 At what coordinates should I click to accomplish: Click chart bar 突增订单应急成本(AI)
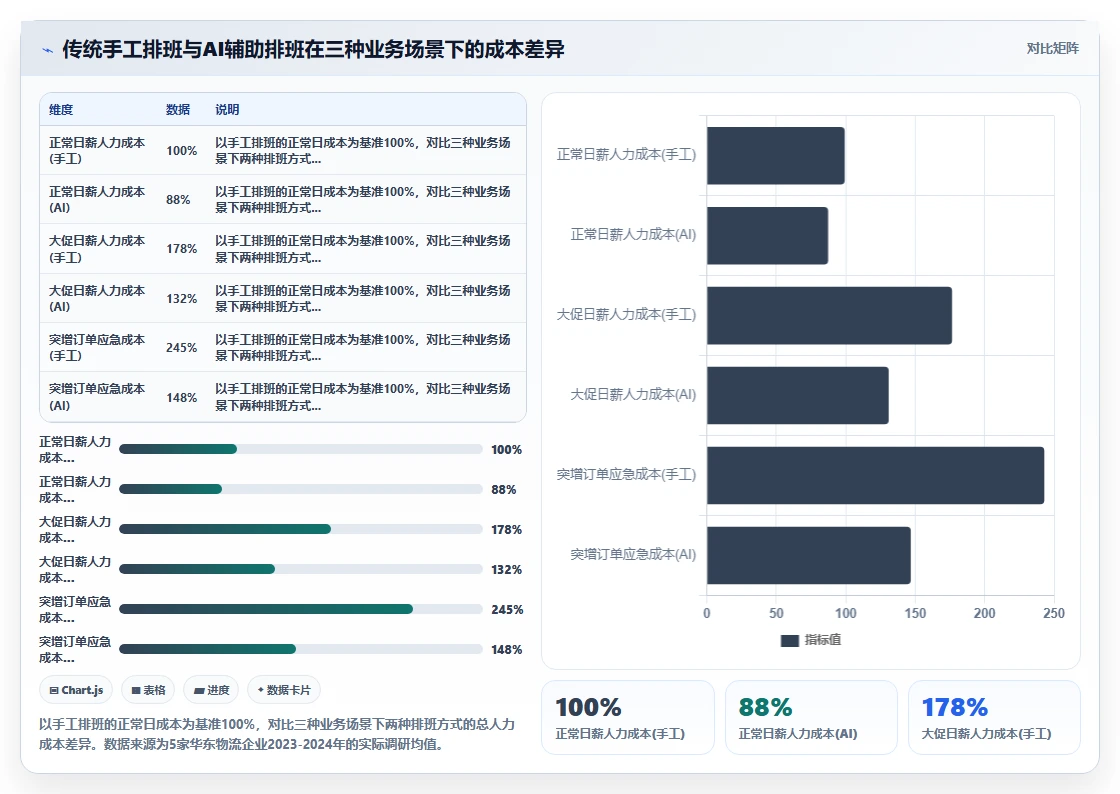coord(809,556)
